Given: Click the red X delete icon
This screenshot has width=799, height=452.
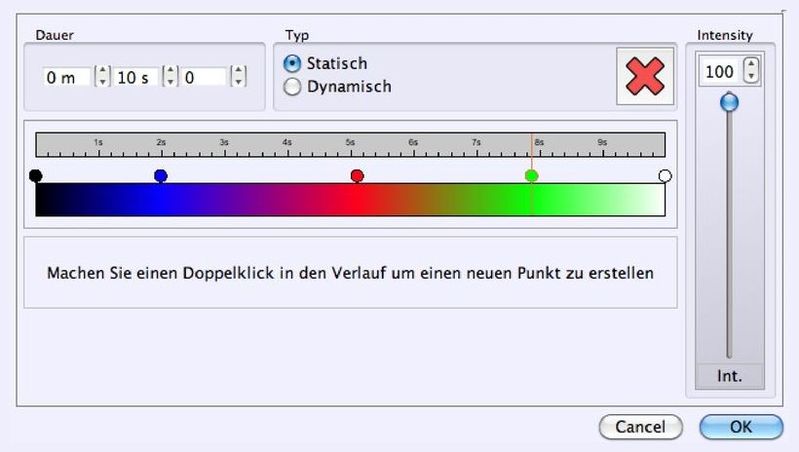Looking at the screenshot, I should pos(645,76).
